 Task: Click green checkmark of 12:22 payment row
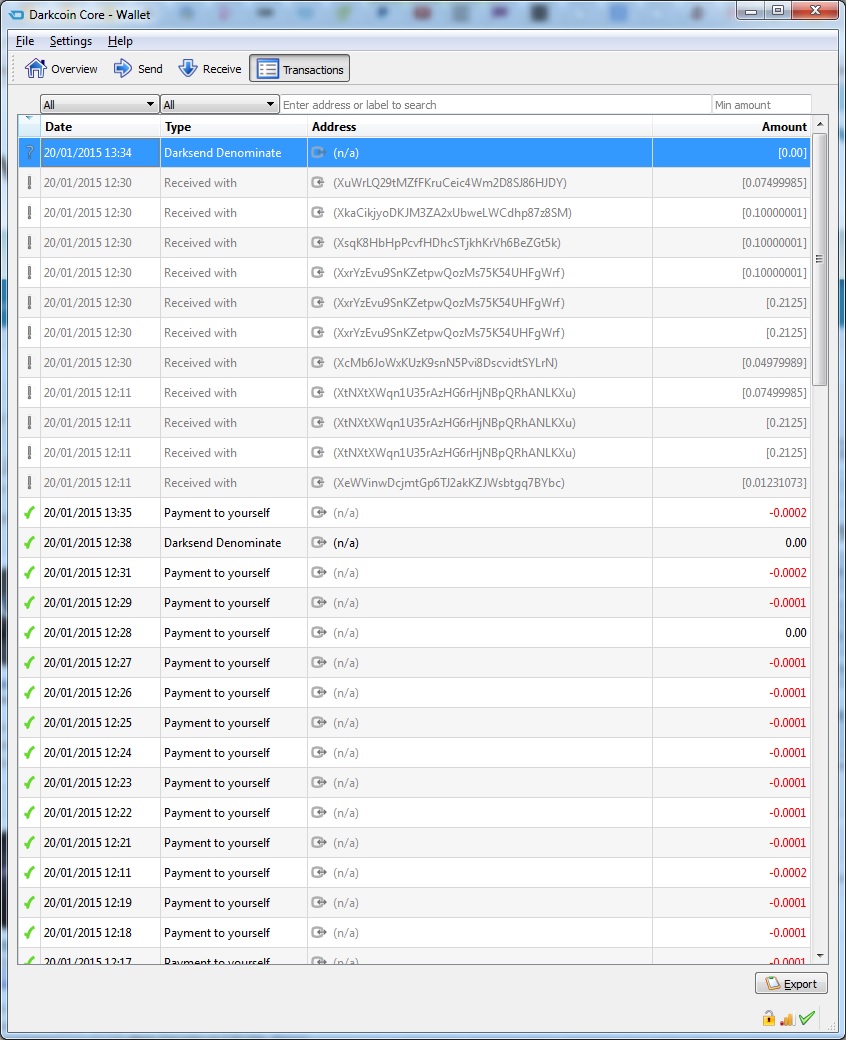point(29,812)
